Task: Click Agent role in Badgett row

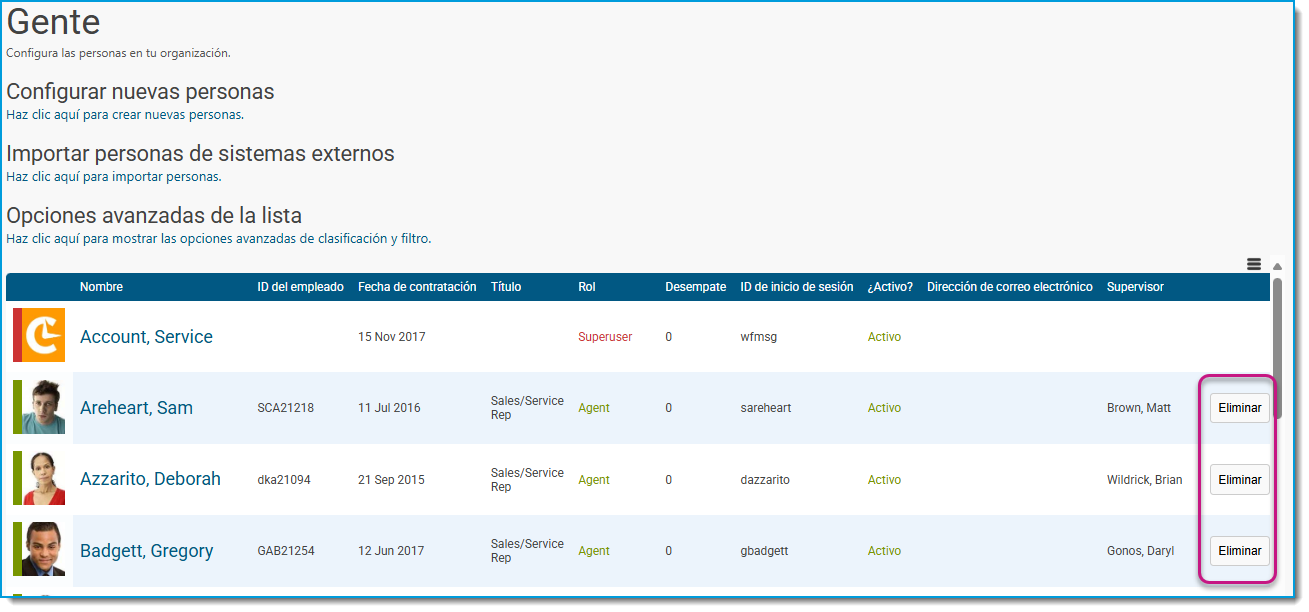Action: click(x=594, y=551)
